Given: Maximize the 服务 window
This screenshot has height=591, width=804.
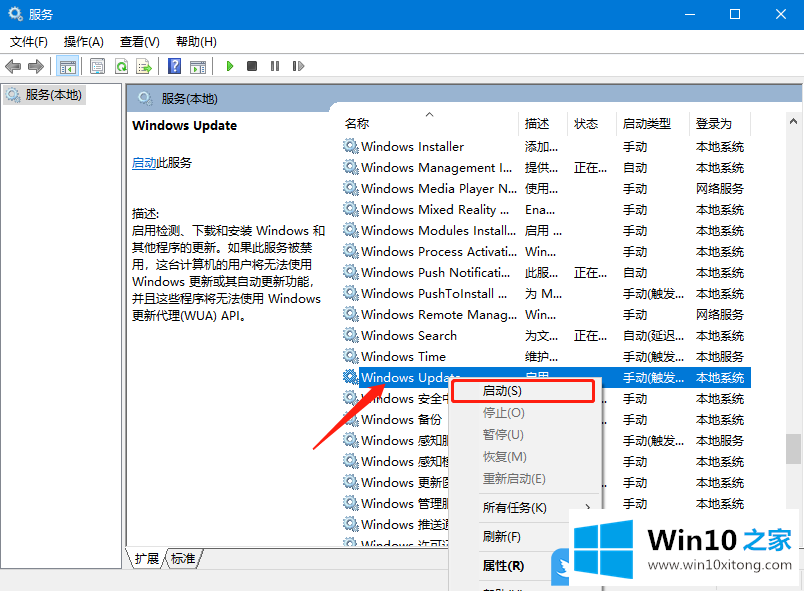Looking at the screenshot, I should pyautogui.click(x=735, y=14).
